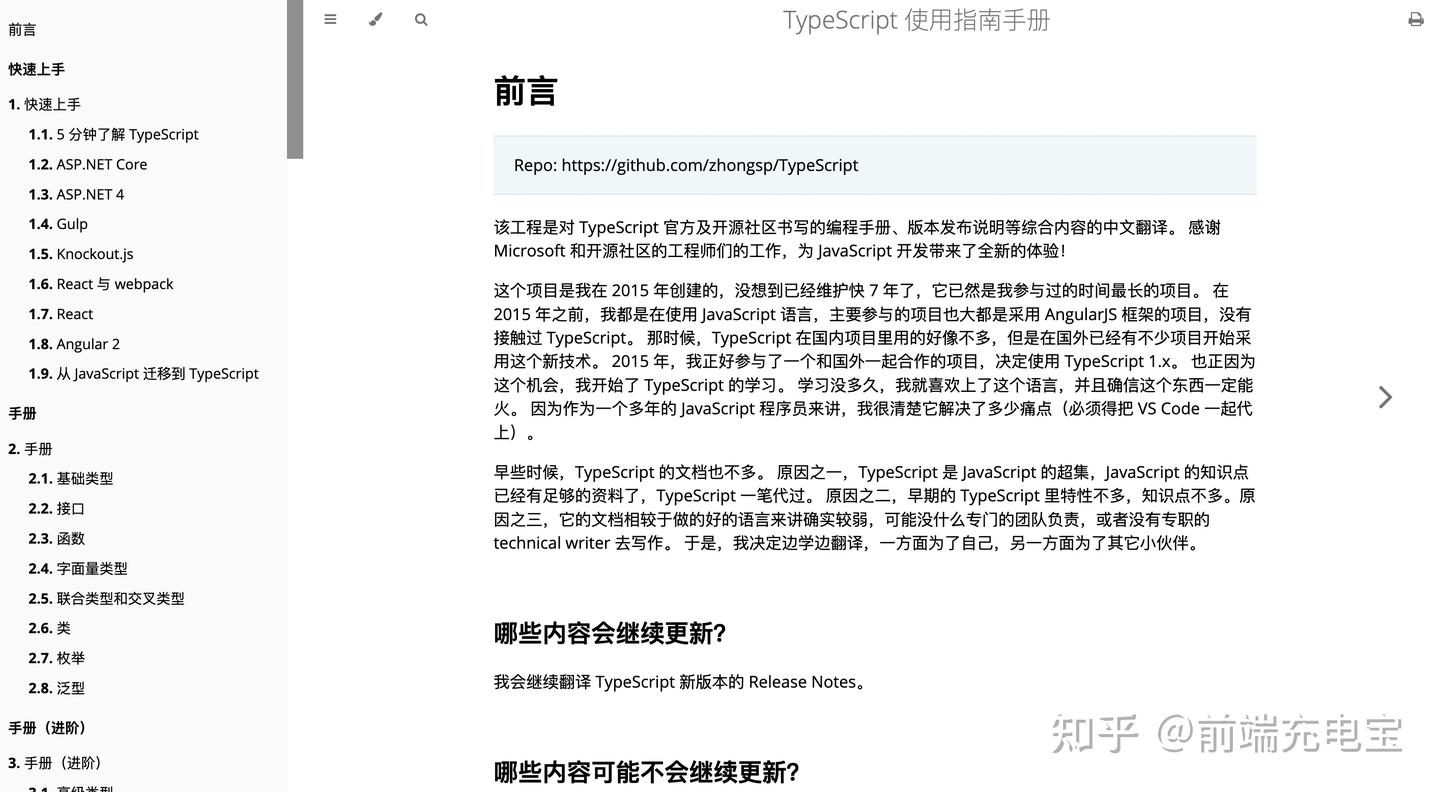Toggle the sidebar with the hamburger icon

[x=330, y=18]
